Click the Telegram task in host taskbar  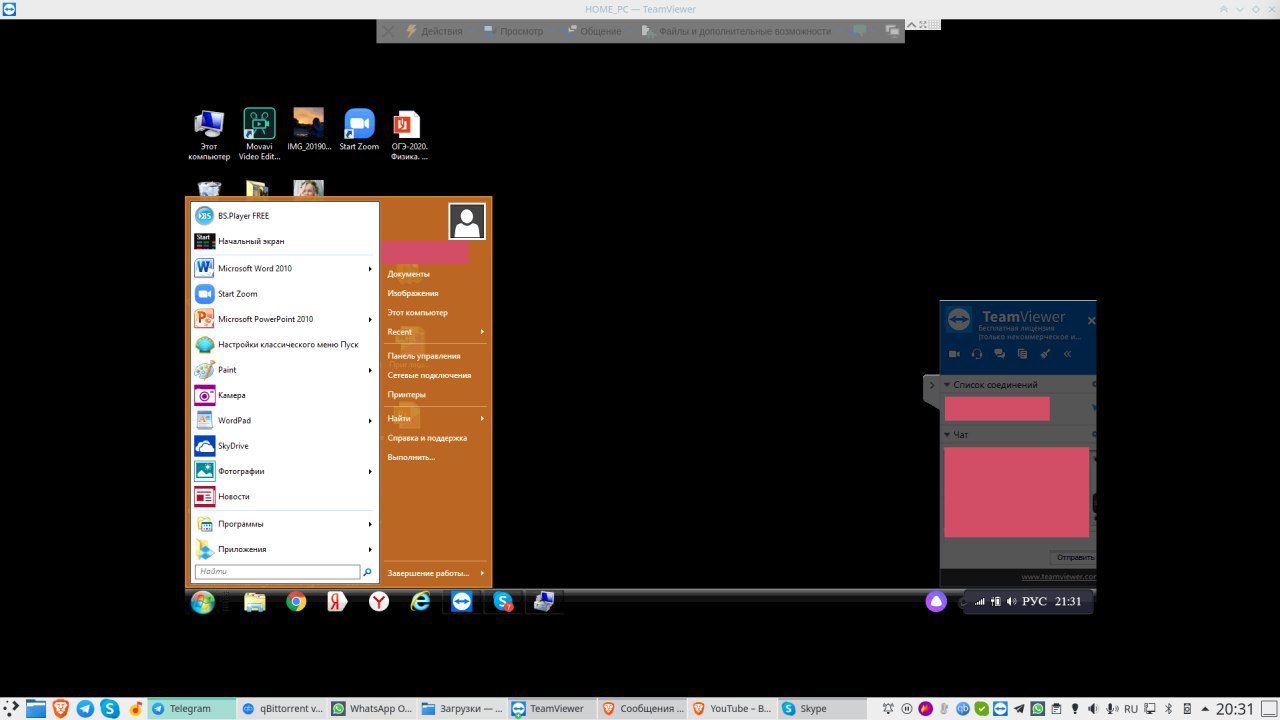click(192, 708)
